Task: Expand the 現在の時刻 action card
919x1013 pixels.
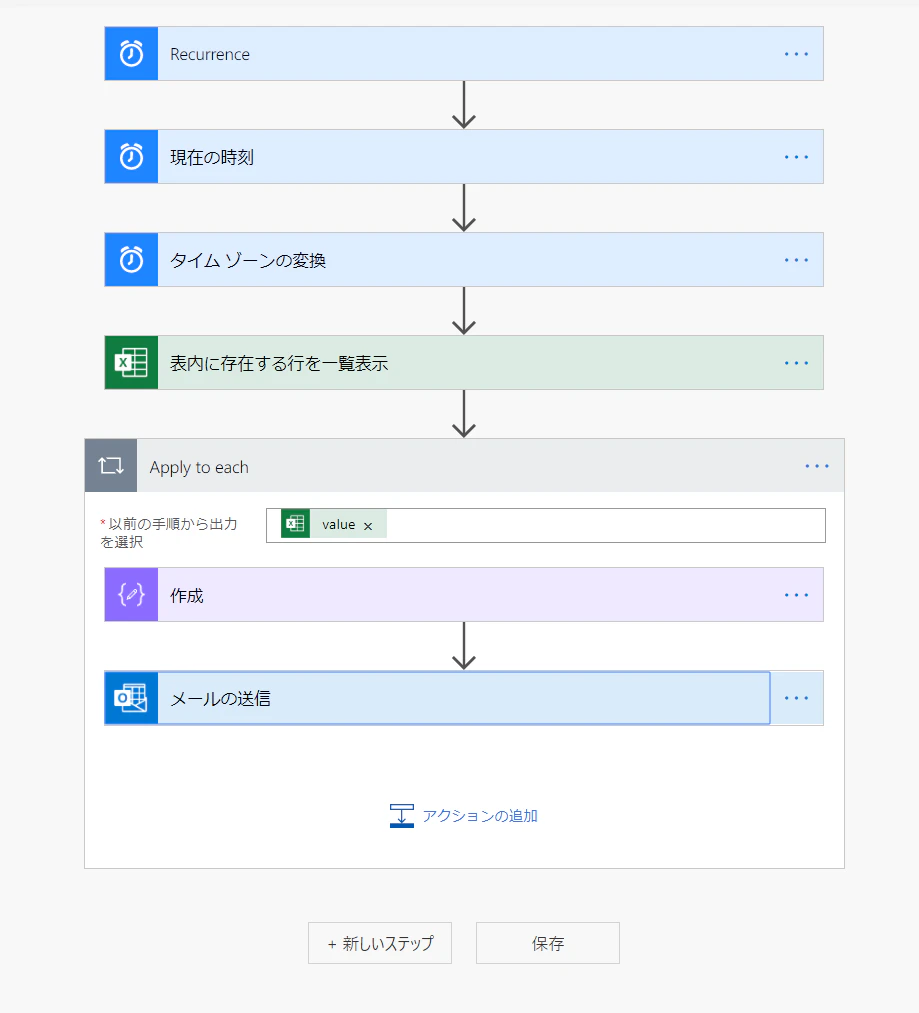Action: click(x=464, y=157)
